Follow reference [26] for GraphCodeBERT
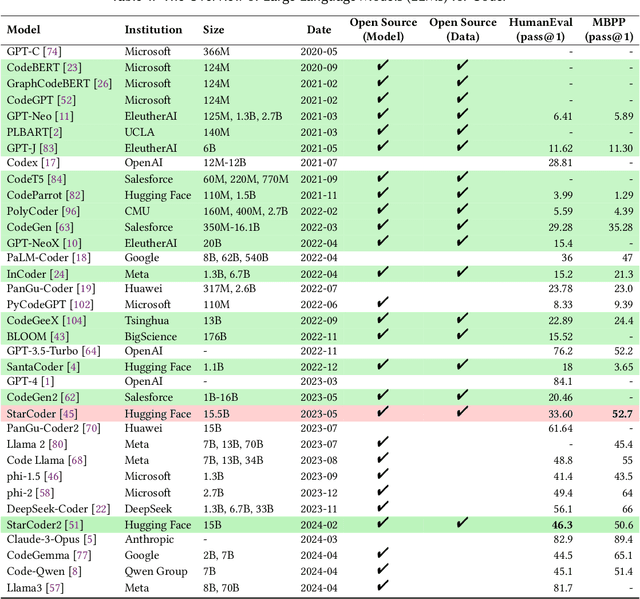640x599 pixels. 102,83
